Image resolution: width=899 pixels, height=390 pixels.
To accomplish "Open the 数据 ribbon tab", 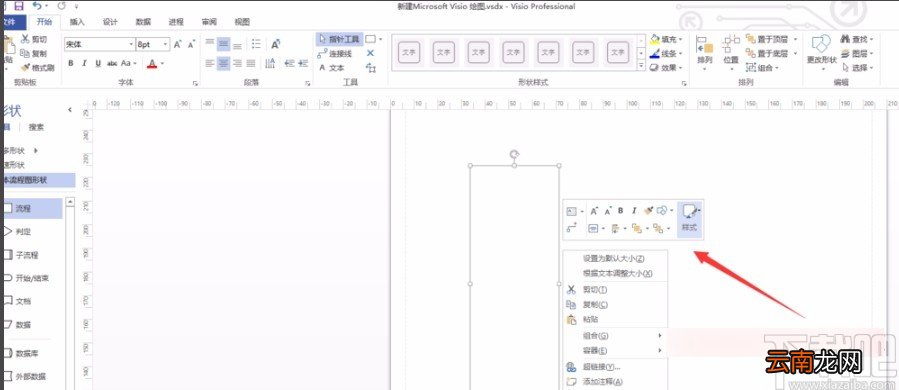I will coord(143,22).
